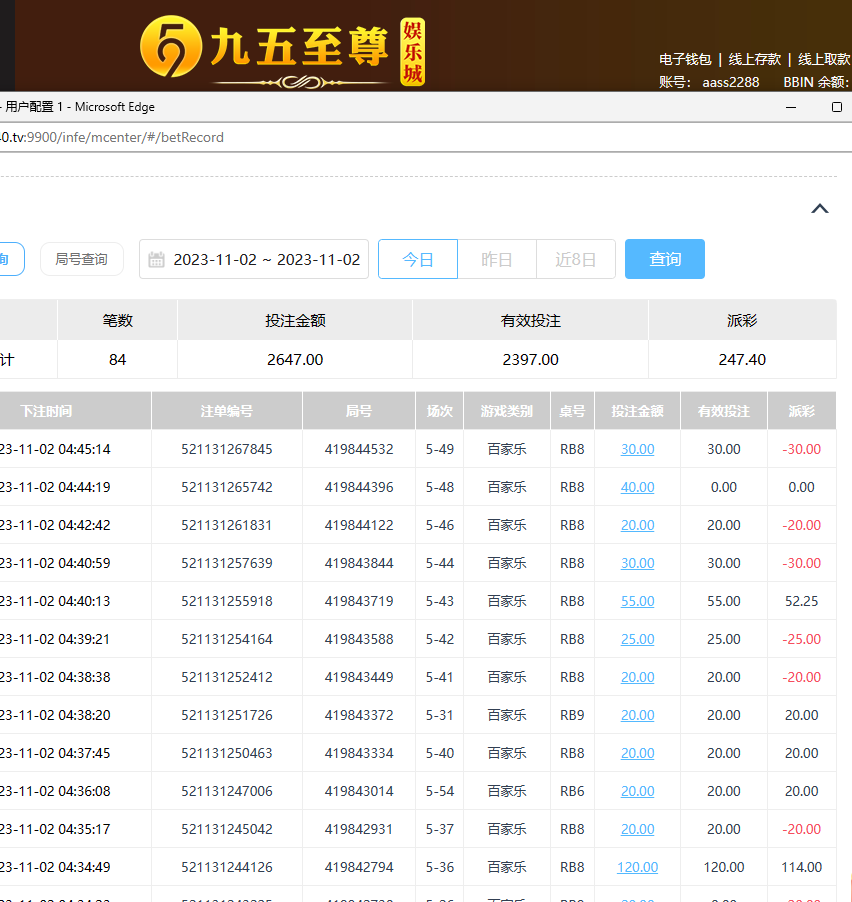The width and height of the screenshot is (852, 902).
Task: Go to 线上存款 in the header
Action: coord(754,59)
